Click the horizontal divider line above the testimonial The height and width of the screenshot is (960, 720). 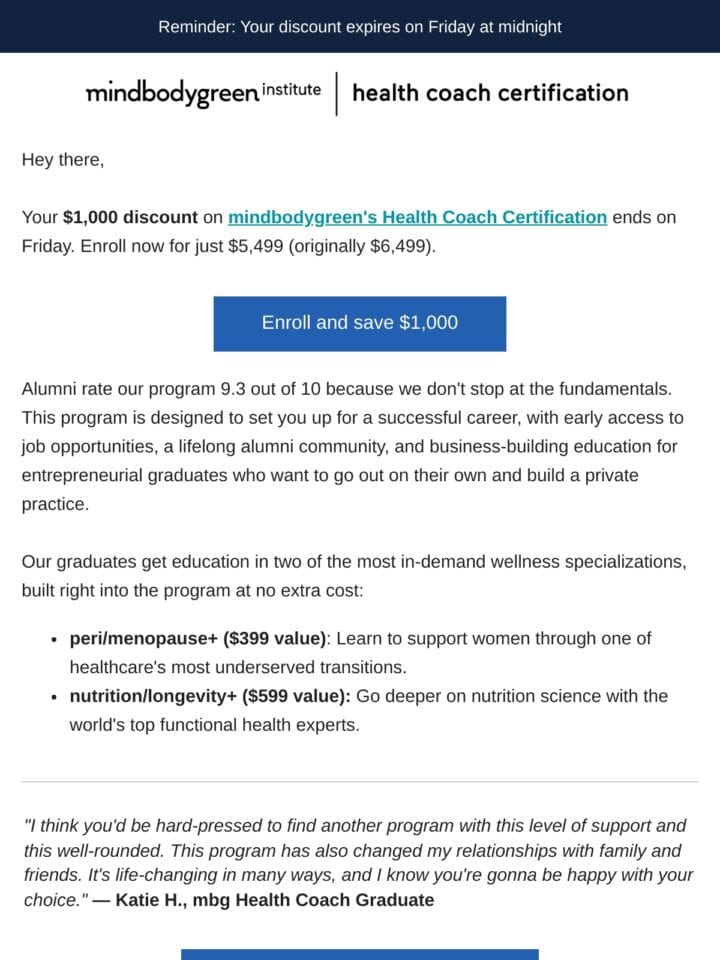coord(360,781)
